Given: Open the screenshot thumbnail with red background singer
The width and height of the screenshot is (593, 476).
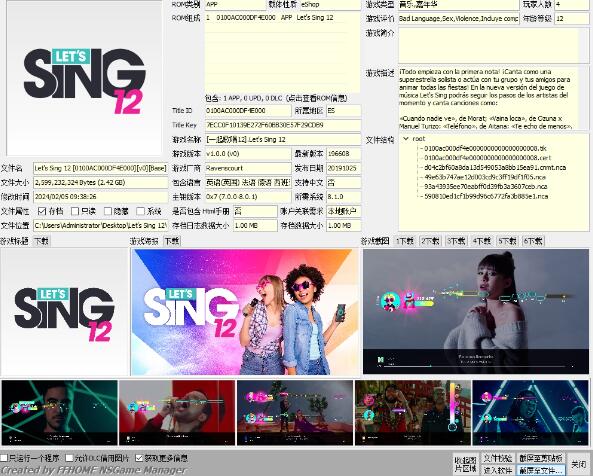Looking at the screenshot, I should 177,412.
